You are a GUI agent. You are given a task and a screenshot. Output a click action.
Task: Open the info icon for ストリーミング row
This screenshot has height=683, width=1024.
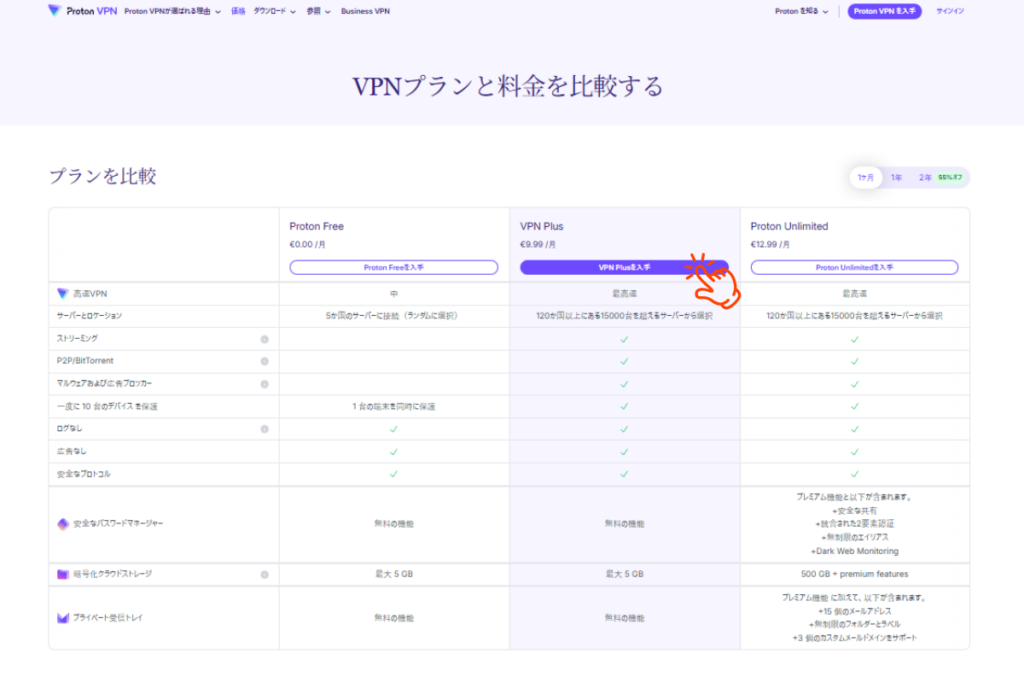pyautogui.click(x=265, y=339)
